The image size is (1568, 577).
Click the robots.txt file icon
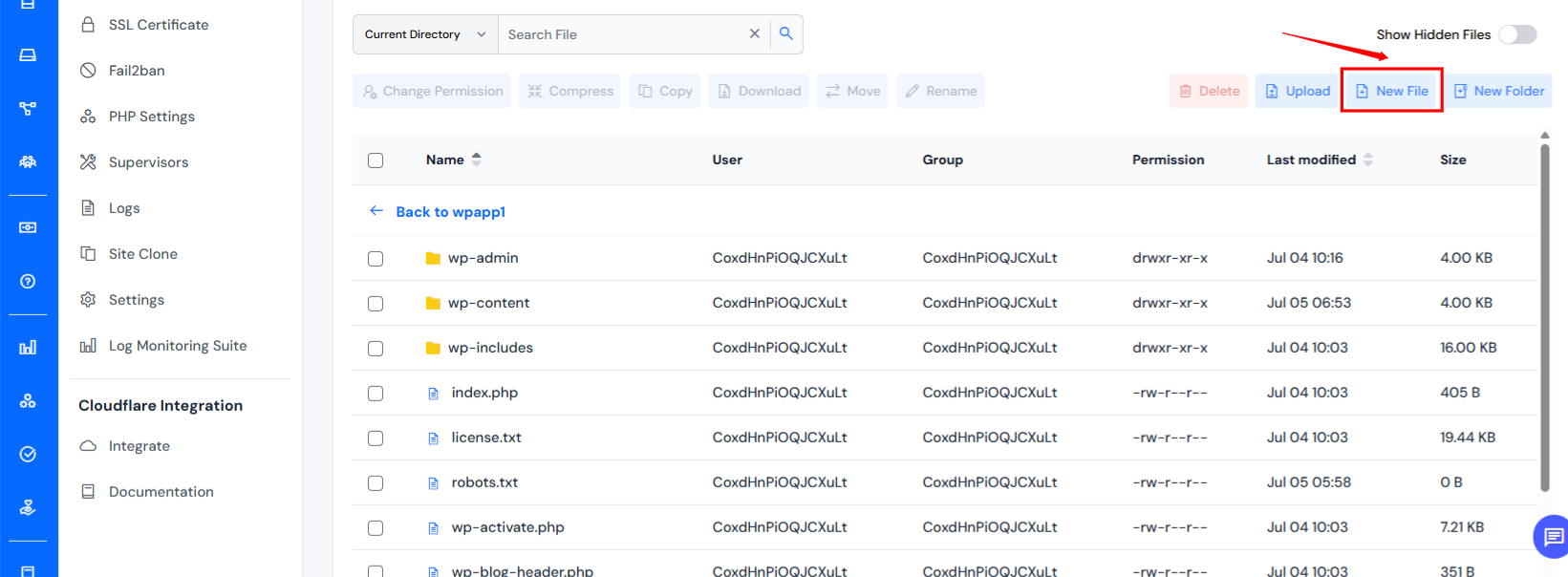tap(433, 482)
